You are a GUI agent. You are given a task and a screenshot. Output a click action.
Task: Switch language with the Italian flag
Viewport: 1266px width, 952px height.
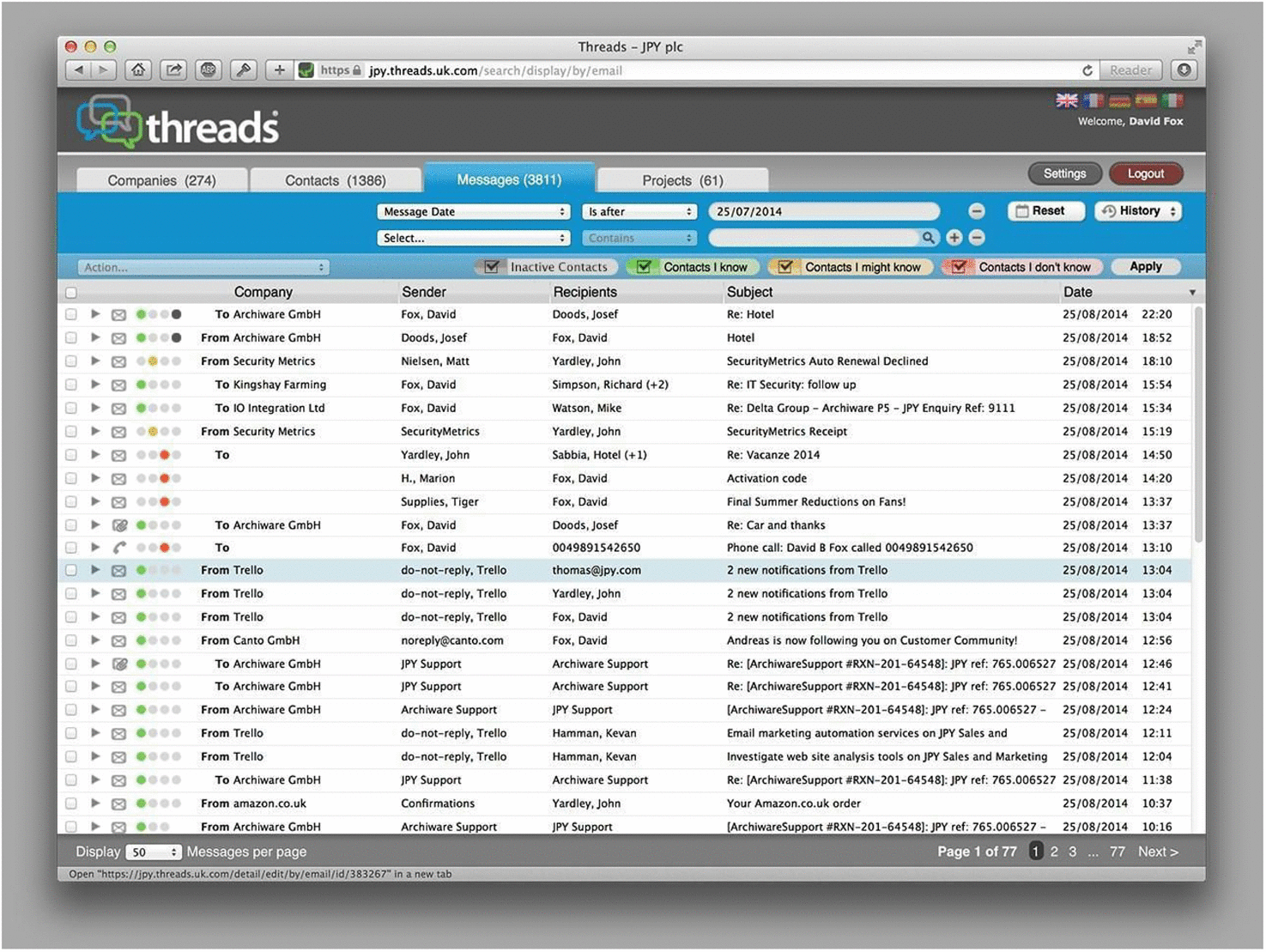click(1172, 100)
